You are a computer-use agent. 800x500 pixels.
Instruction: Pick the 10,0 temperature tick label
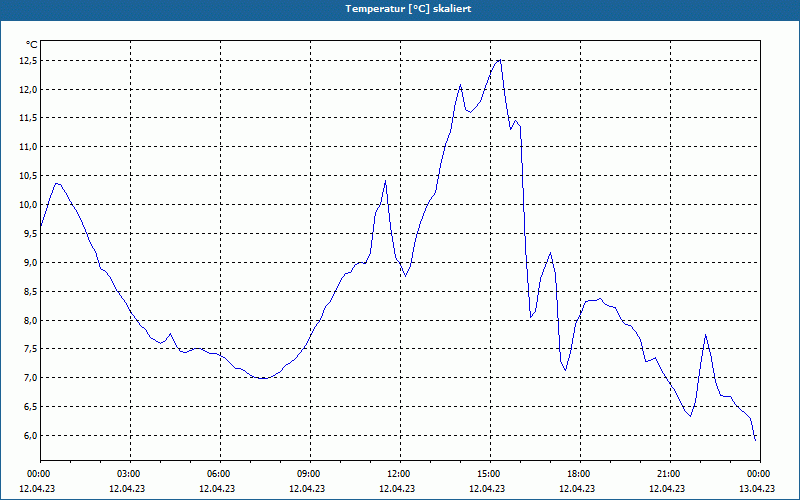(28, 205)
